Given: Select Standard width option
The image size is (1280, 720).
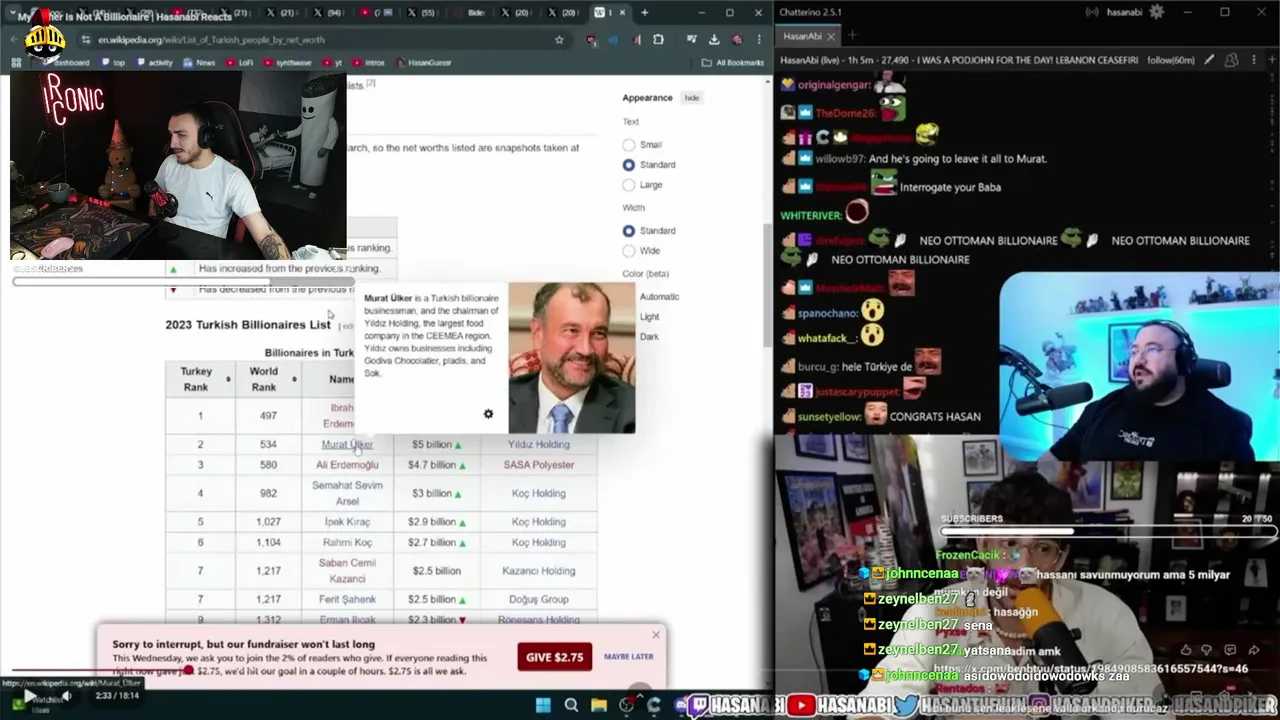Looking at the screenshot, I should click(x=628, y=231).
